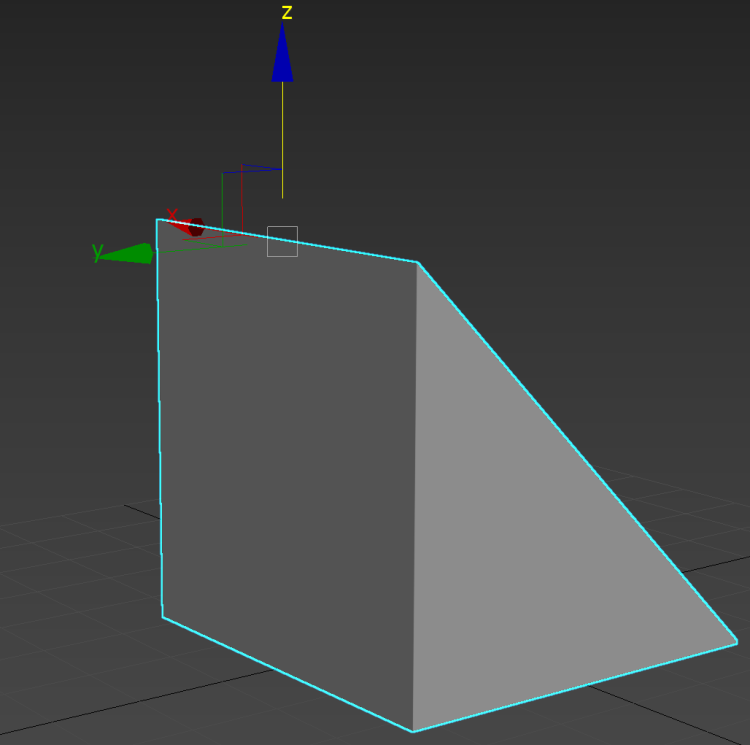Click the yellow Z-axis shaft line
The image size is (750, 745).
point(282,140)
